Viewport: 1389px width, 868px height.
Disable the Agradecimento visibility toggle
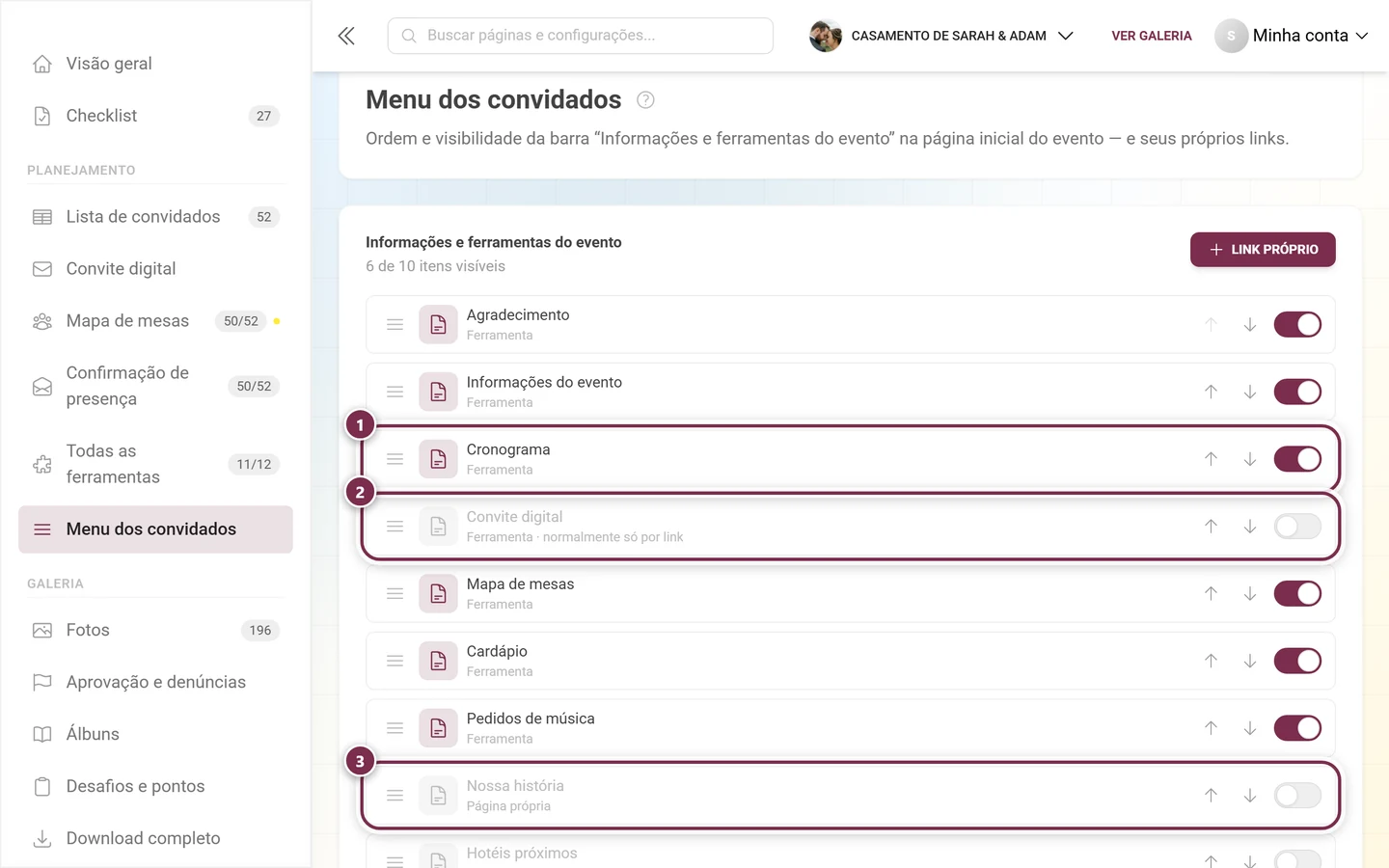(1297, 325)
